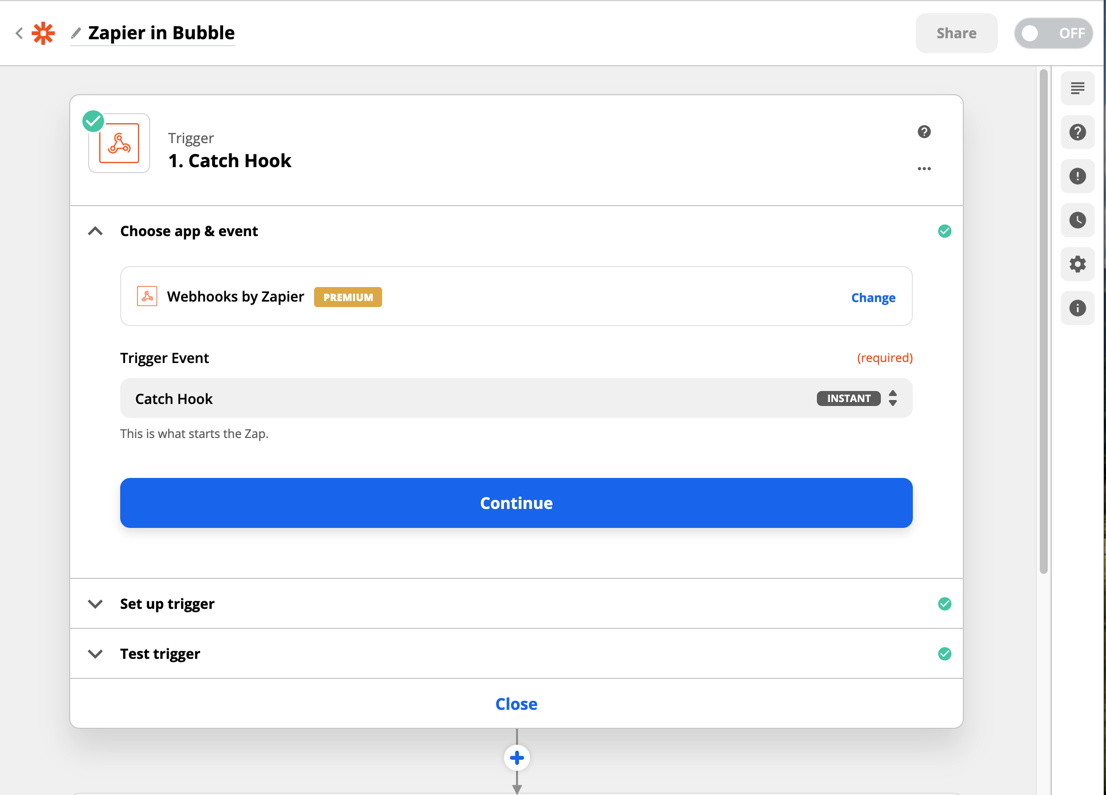Open the Zapier home logo
The height and width of the screenshot is (795, 1106).
44,33
